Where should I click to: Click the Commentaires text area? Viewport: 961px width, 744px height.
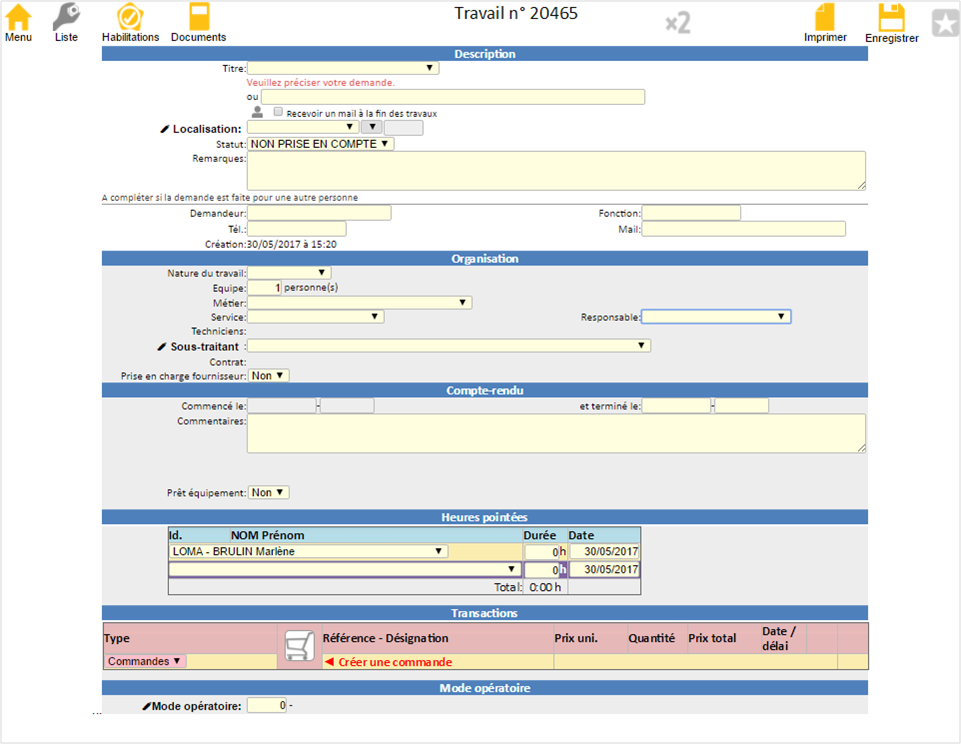pos(556,434)
